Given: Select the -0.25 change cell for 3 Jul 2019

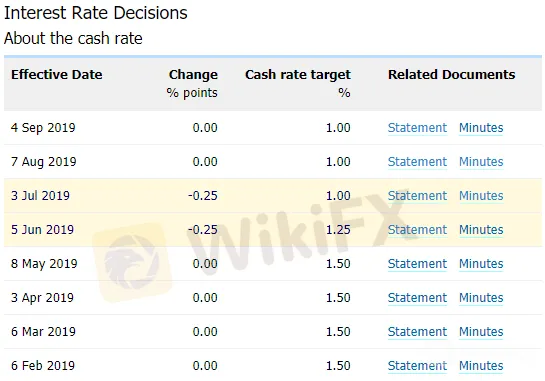Looking at the screenshot, I should point(203,196).
